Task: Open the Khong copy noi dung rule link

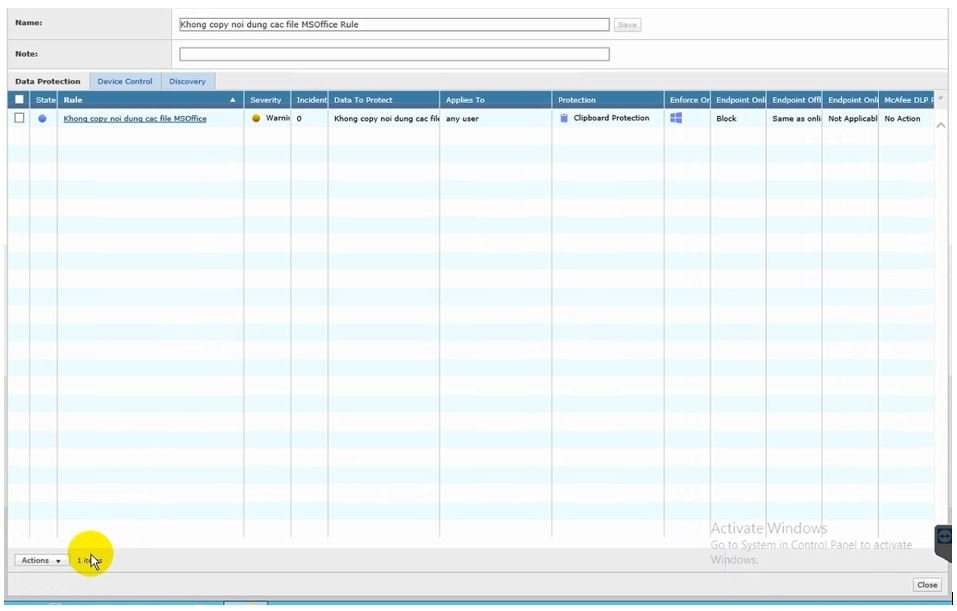Action: [x=135, y=119]
